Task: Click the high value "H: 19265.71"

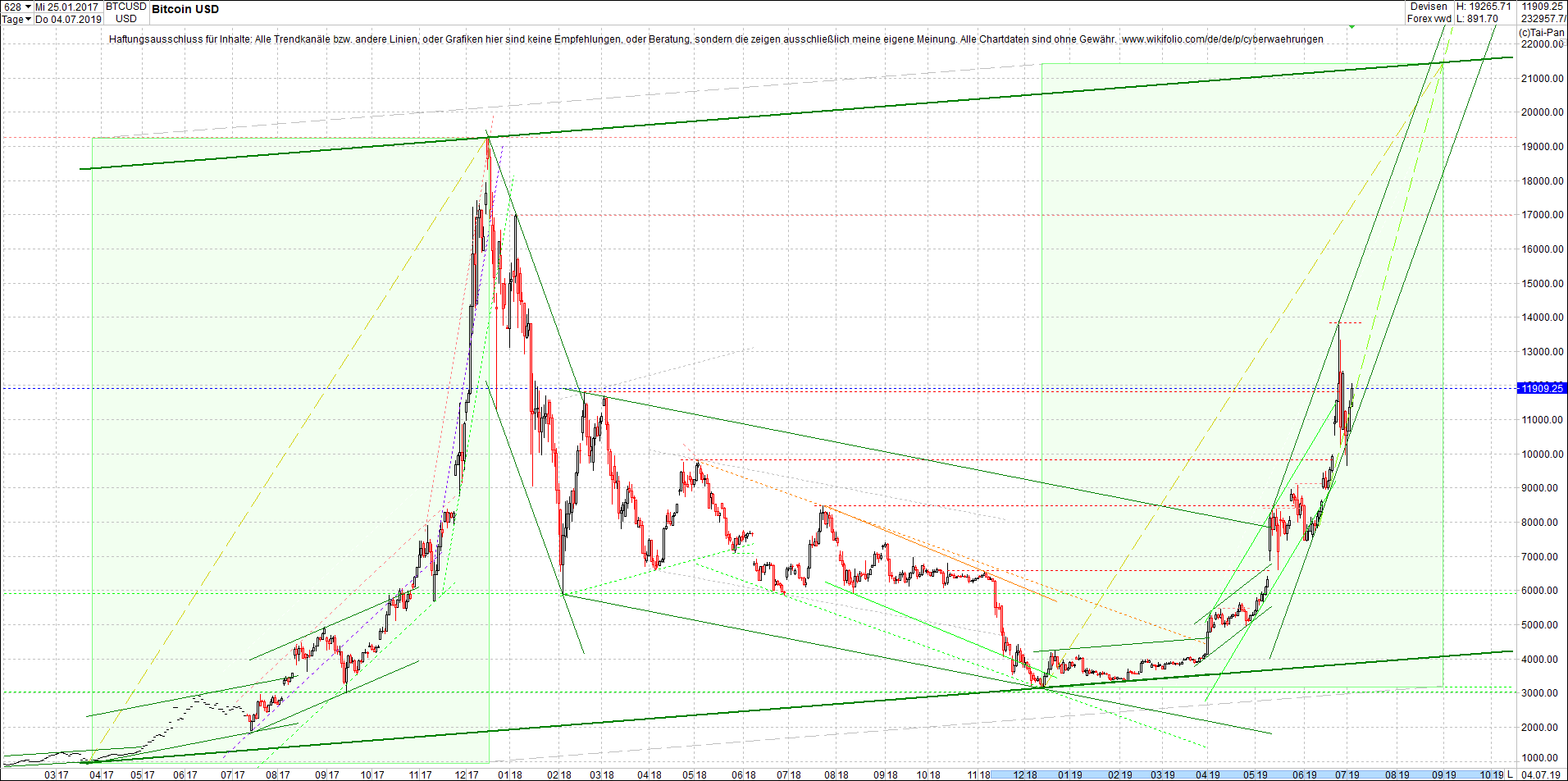Action: [1483, 6]
